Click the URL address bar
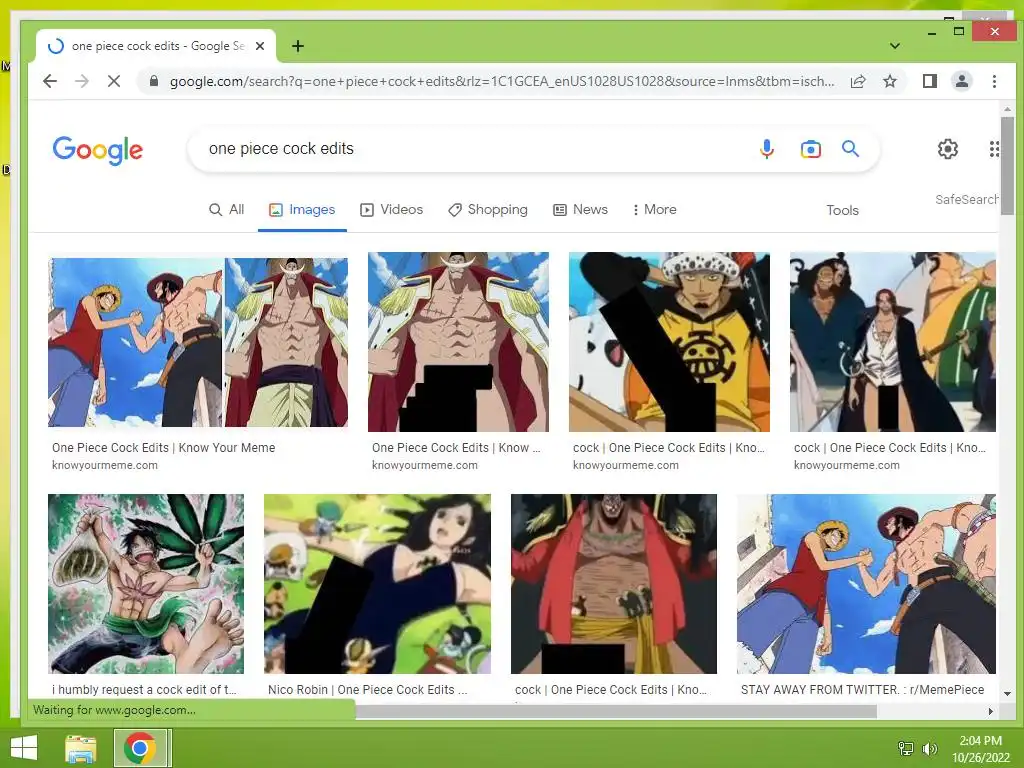Screen dimensions: 1024x768 pos(502,81)
